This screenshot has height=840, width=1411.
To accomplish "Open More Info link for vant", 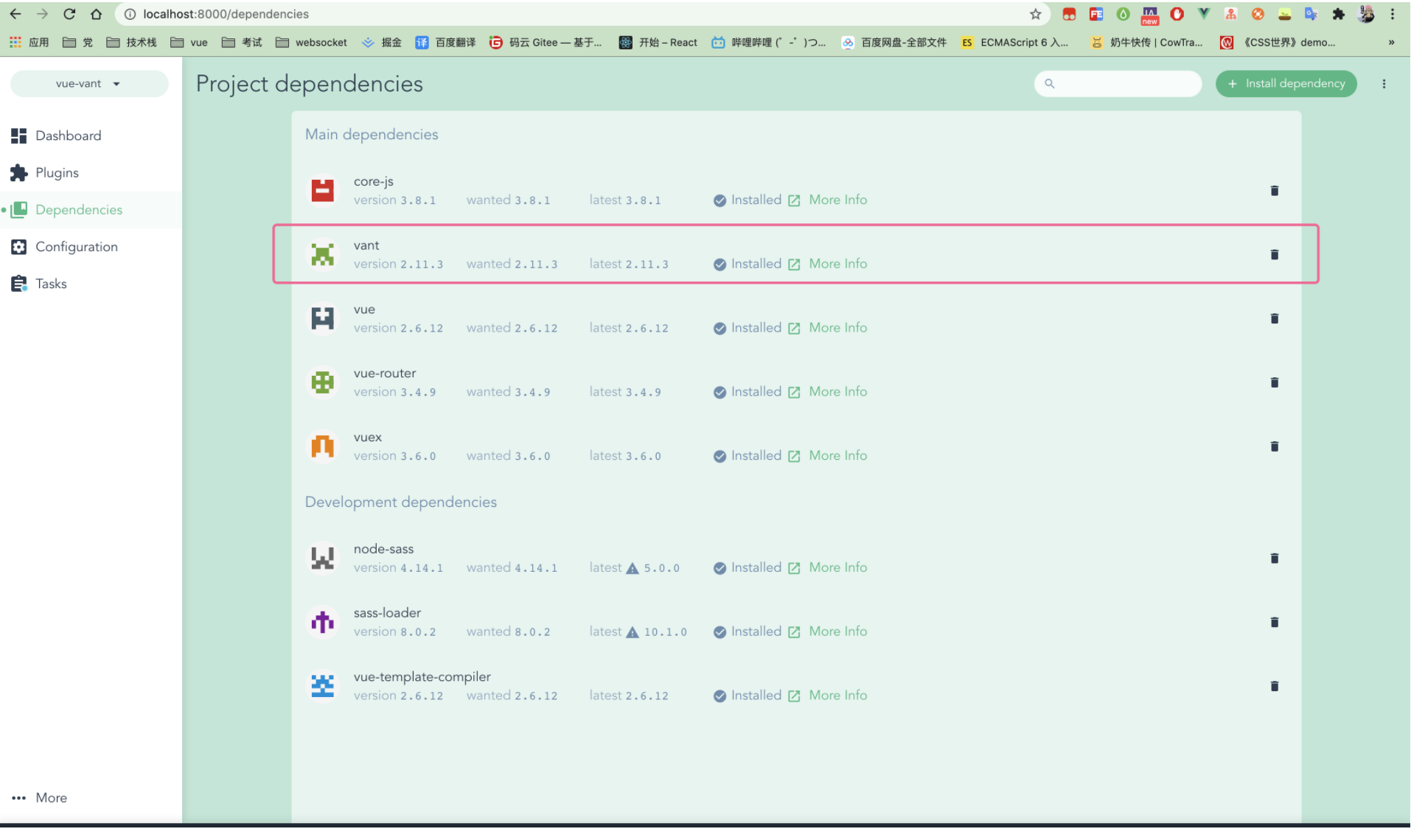I will (828, 265).
